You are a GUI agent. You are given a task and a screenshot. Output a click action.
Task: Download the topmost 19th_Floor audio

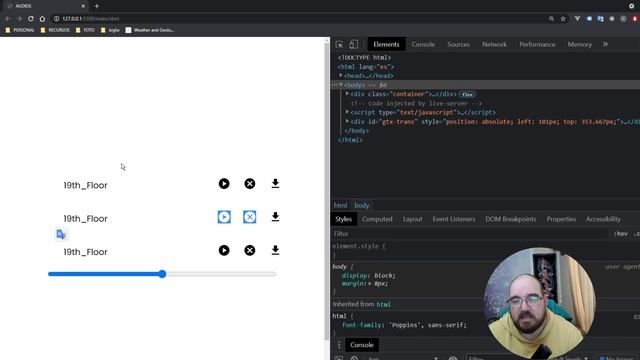coord(276,184)
